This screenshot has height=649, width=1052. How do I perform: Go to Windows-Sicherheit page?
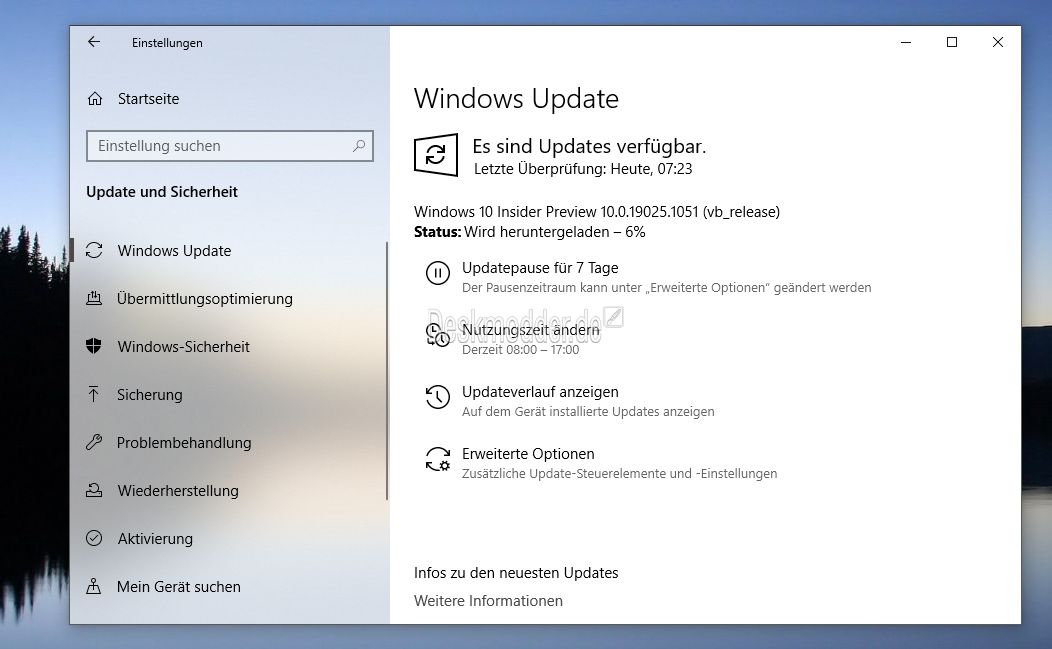(x=183, y=346)
